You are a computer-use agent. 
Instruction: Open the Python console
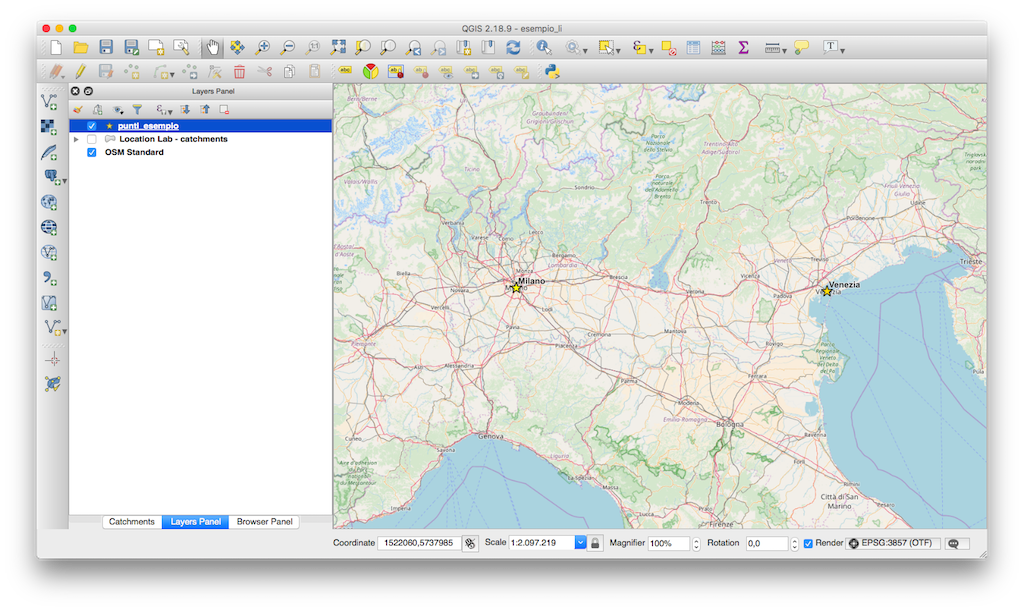[552, 72]
